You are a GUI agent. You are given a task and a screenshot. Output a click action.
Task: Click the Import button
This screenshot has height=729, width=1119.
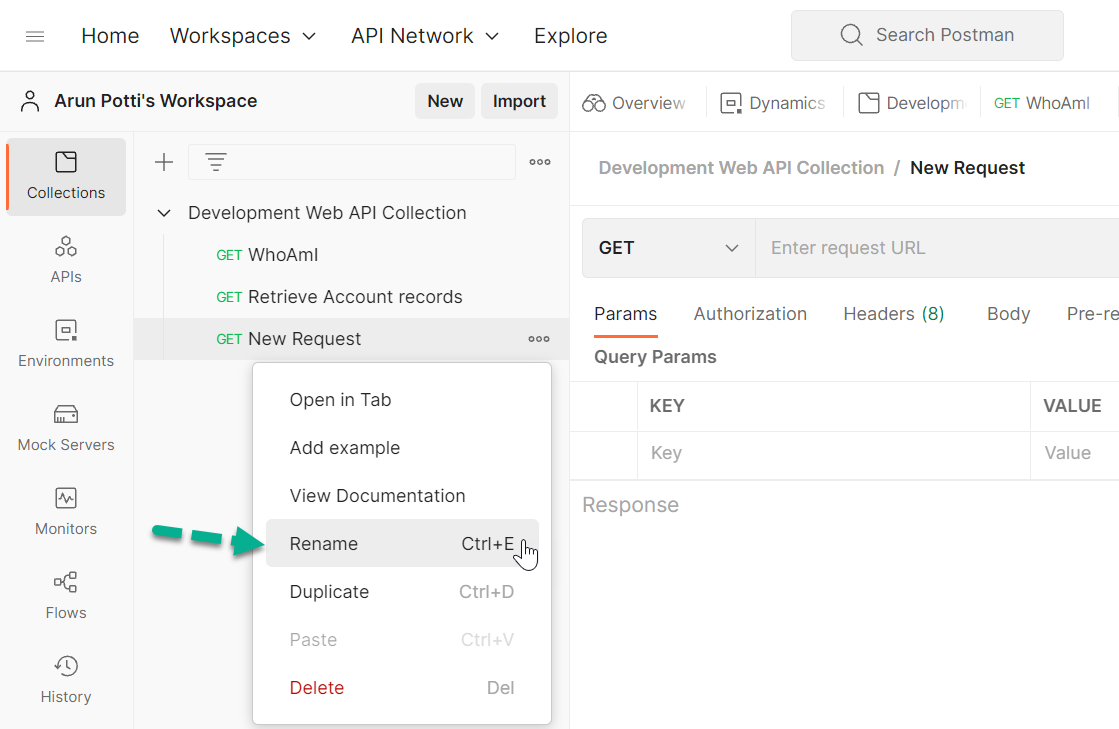(519, 101)
